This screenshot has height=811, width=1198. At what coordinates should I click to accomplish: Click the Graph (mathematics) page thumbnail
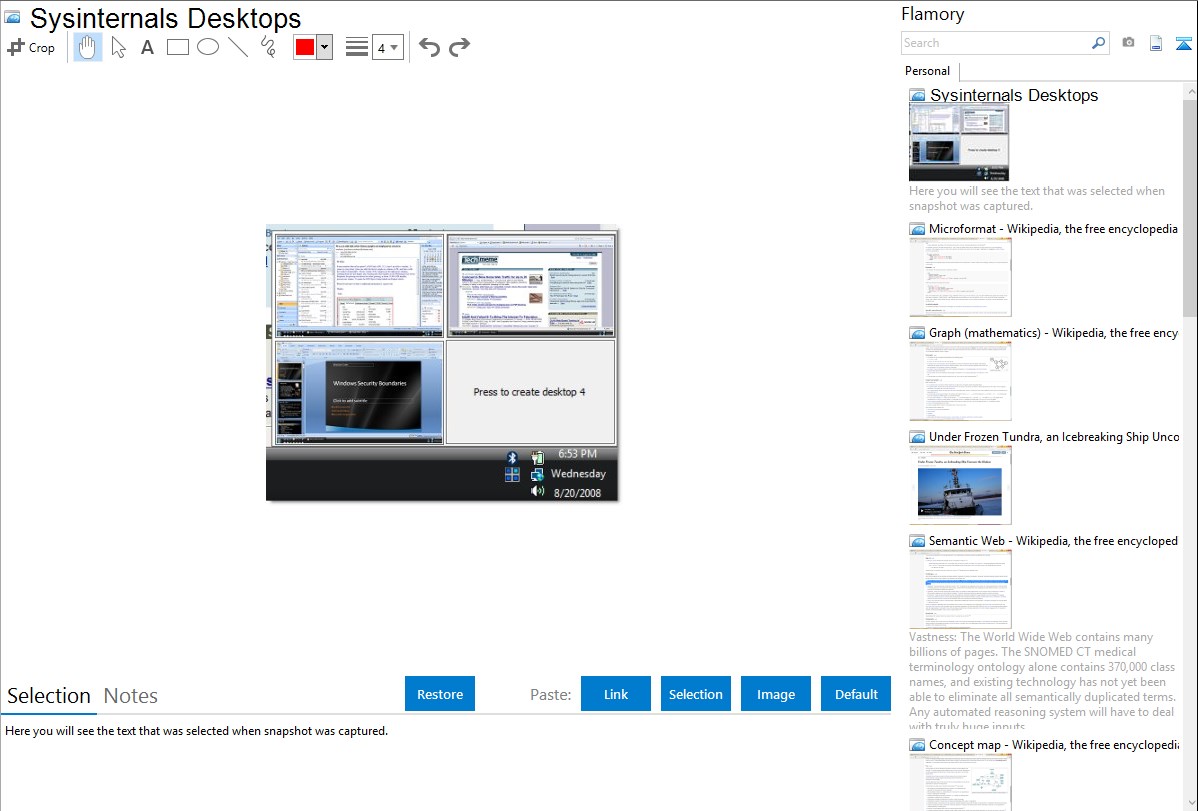tap(960, 381)
